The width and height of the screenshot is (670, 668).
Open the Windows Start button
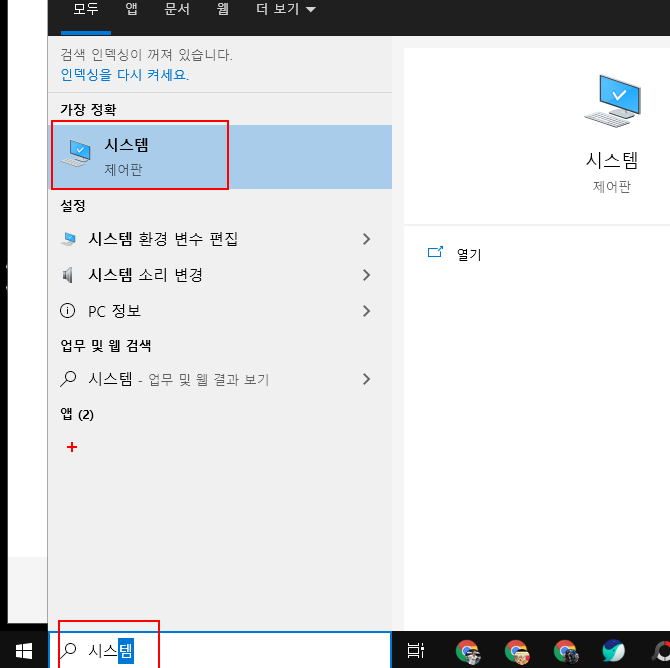[x=24, y=651]
